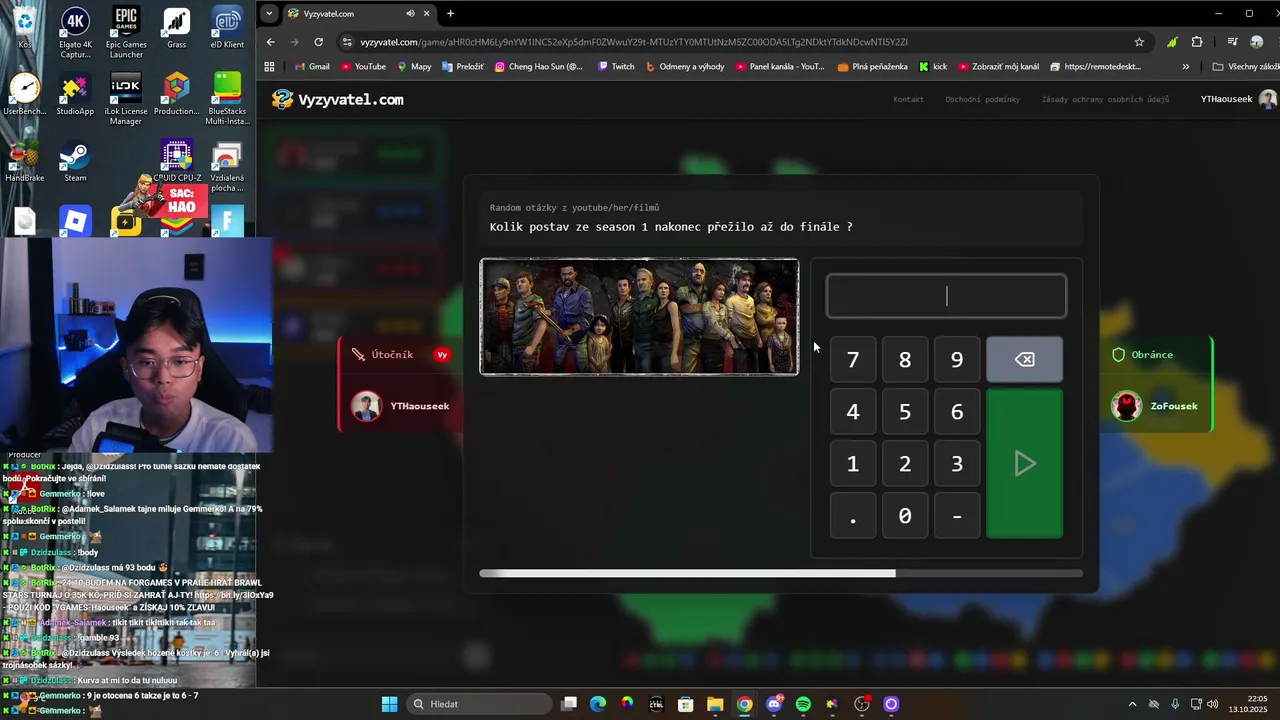Open Discord from taskbar
The image size is (1280, 720).
click(774, 704)
